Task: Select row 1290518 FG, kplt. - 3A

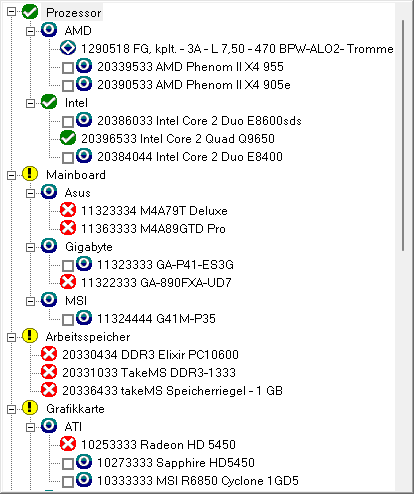Action: click(x=237, y=49)
